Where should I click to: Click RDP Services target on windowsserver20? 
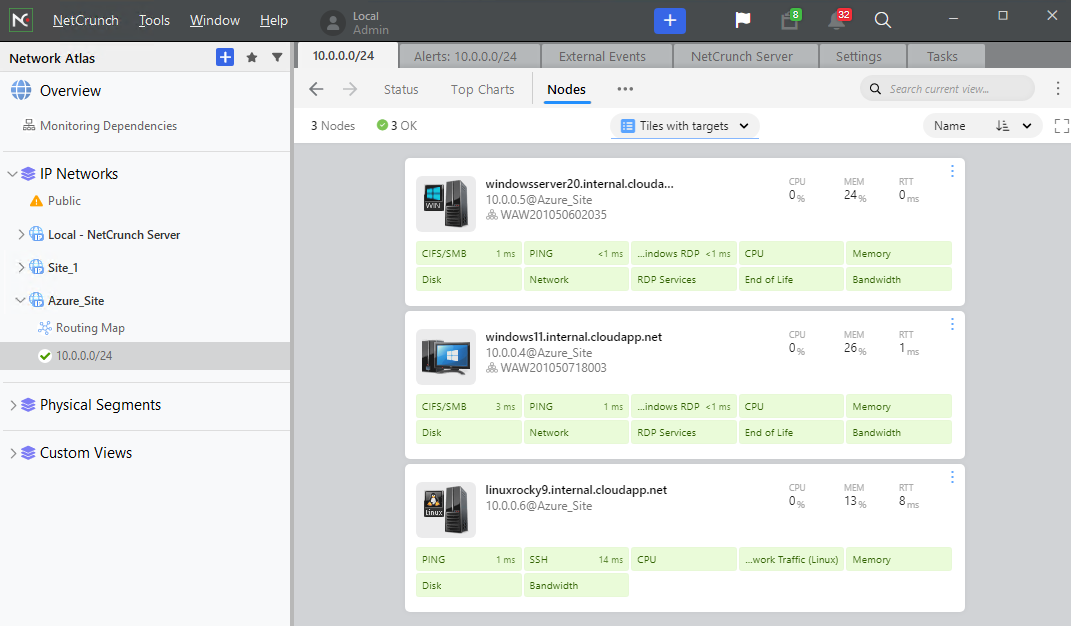684,280
